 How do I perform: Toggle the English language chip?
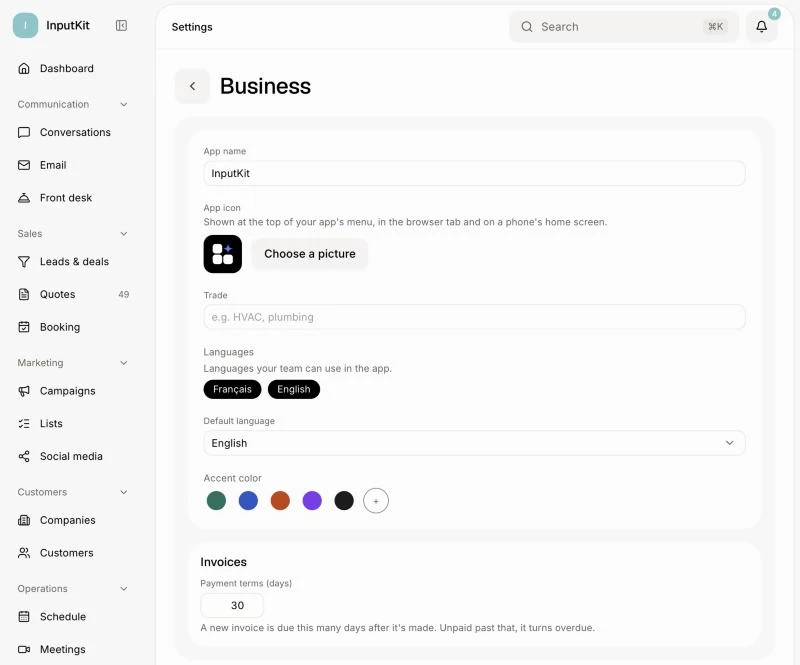[x=294, y=389]
